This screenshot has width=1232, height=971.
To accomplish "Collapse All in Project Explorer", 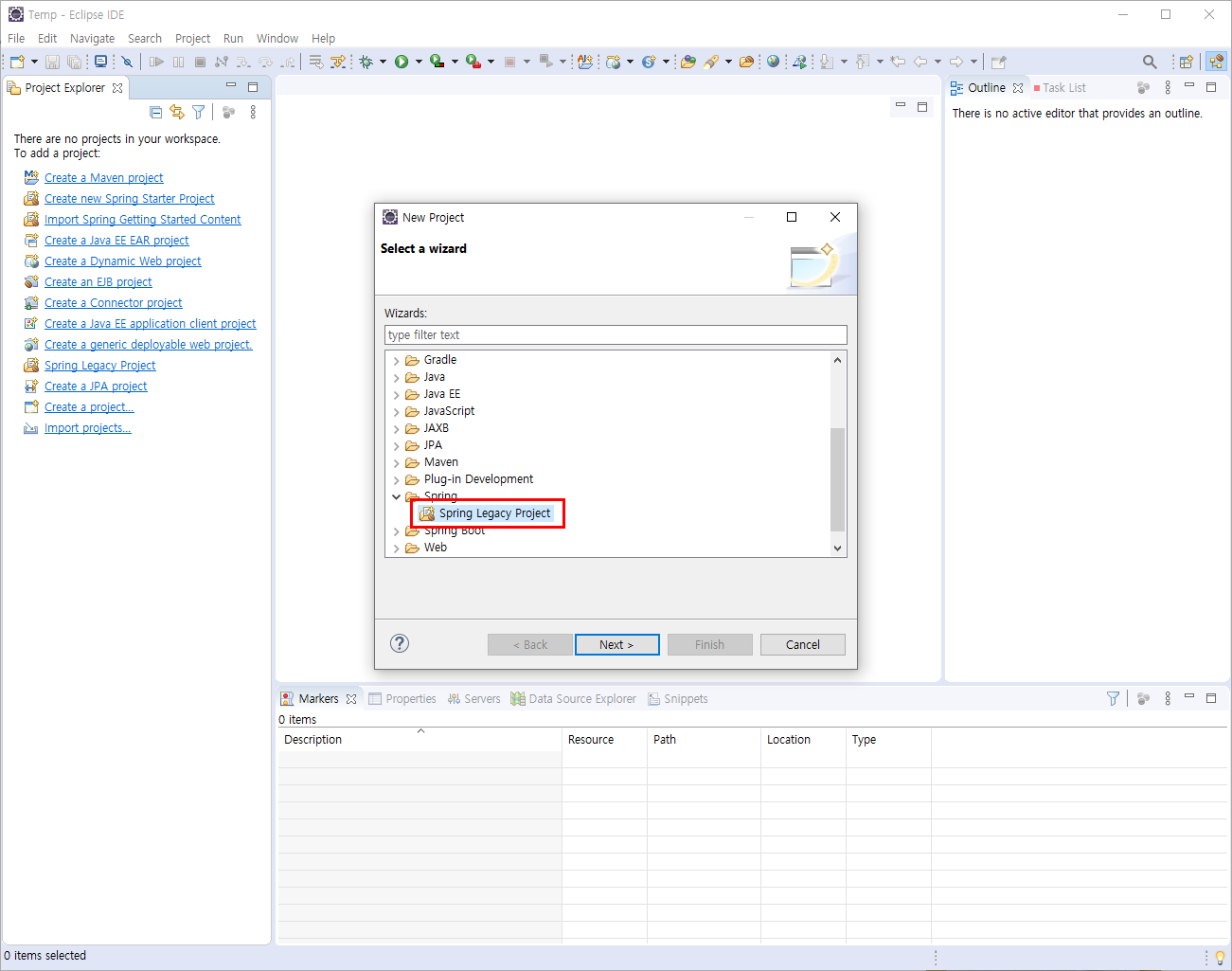I will (x=156, y=112).
